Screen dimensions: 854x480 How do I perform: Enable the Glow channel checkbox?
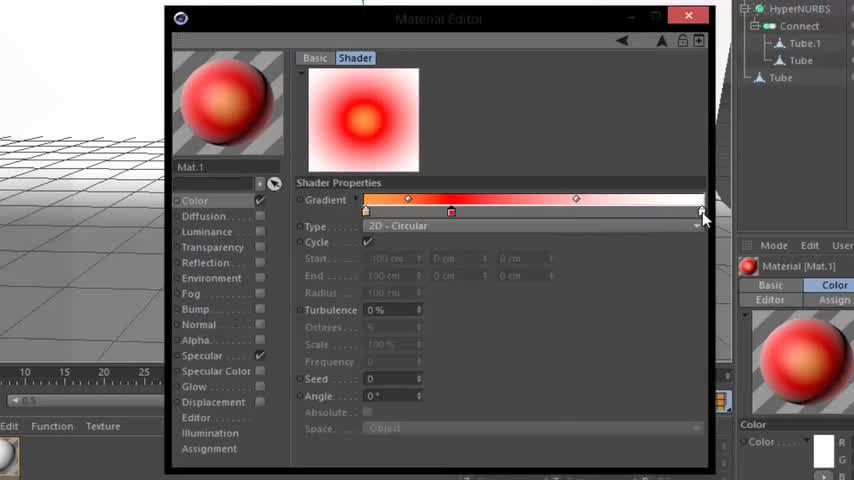(260, 386)
